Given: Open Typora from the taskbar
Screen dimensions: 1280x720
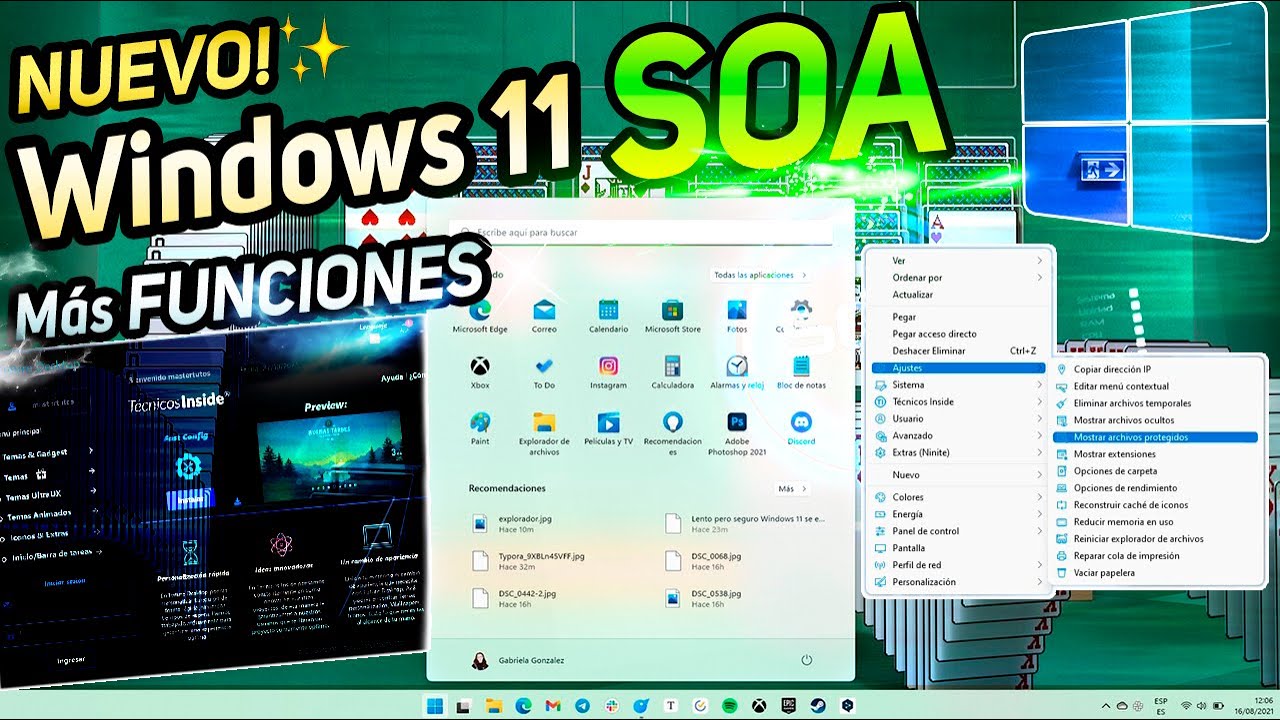Looking at the screenshot, I should [x=671, y=706].
